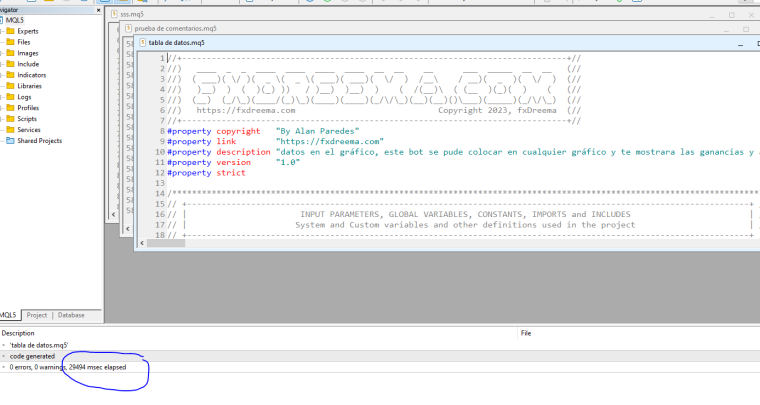The image size is (760, 405).
Task: Select the Profiles folder label in Navigator
Action: [28, 108]
